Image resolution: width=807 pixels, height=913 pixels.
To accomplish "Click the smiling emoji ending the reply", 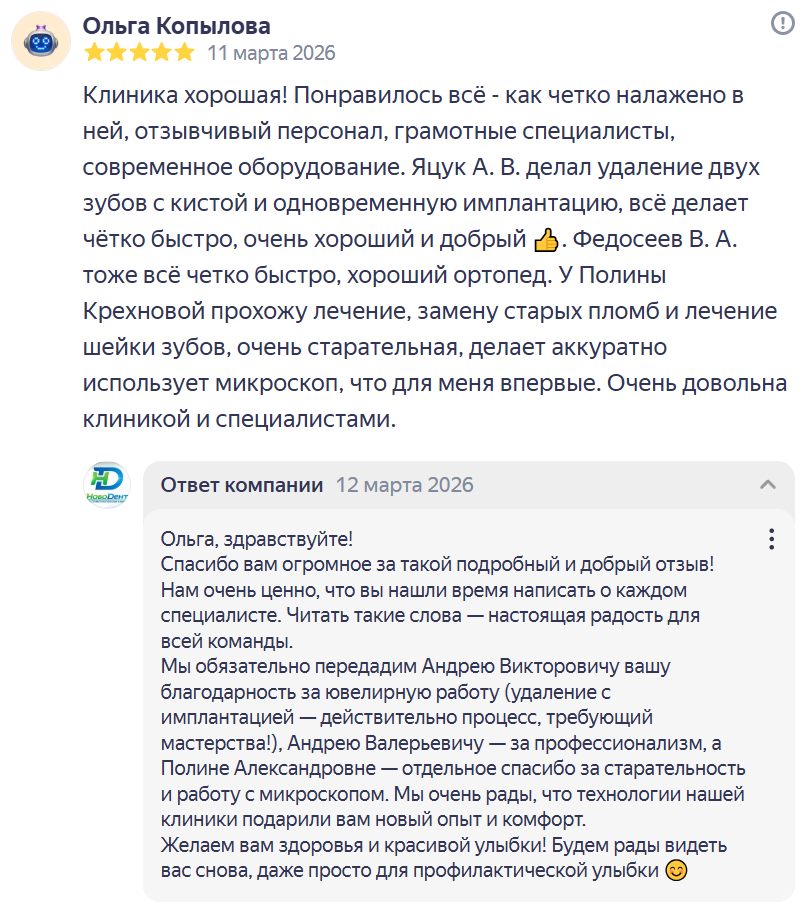I will [x=677, y=871].
